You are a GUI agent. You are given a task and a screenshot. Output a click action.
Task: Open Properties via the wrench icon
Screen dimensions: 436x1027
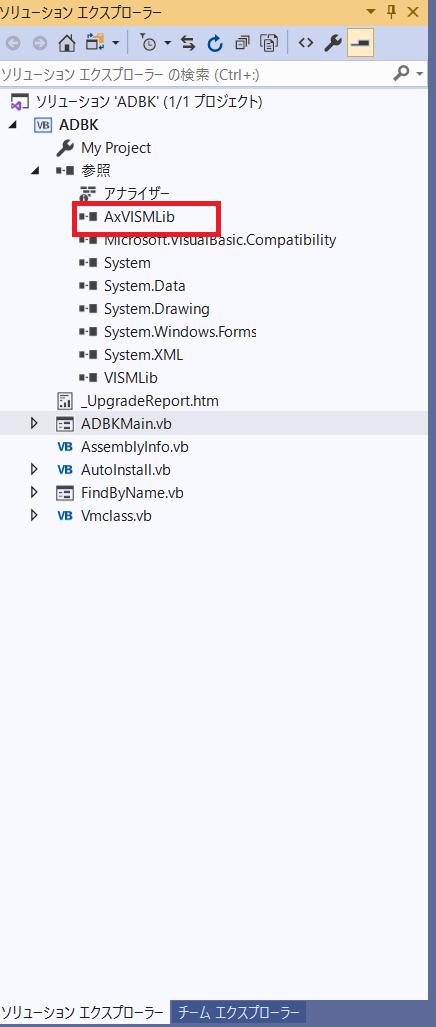[x=333, y=43]
